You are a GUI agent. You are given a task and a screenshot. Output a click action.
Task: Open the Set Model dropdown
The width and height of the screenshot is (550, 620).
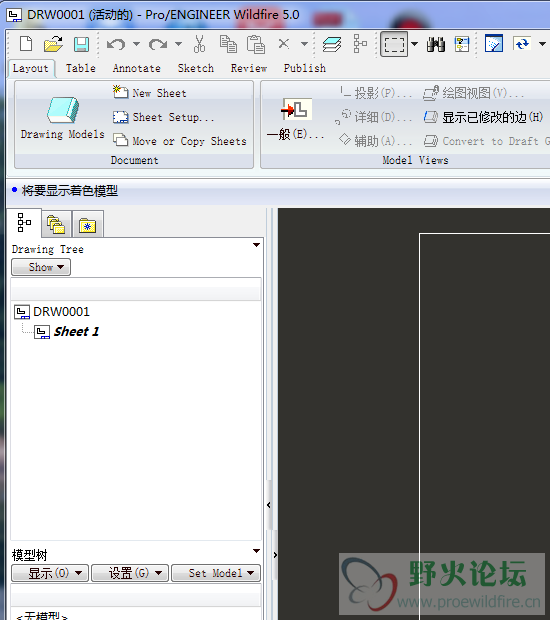pos(216,573)
